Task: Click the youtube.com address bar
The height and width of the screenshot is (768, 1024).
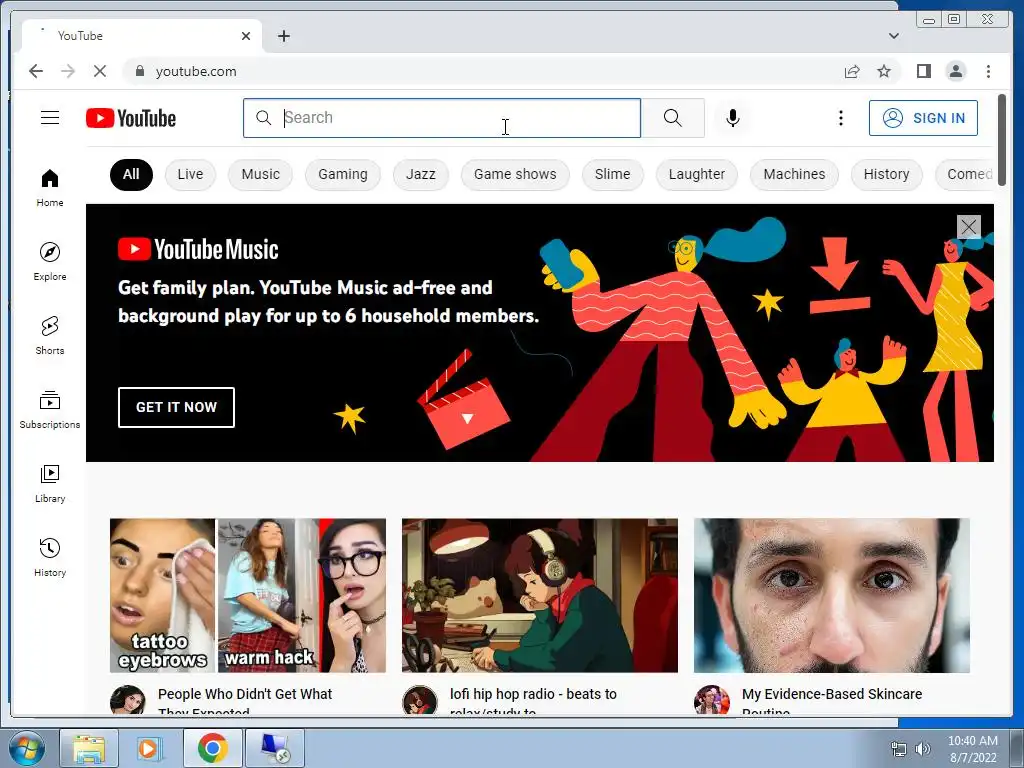Action: pos(483,71)
